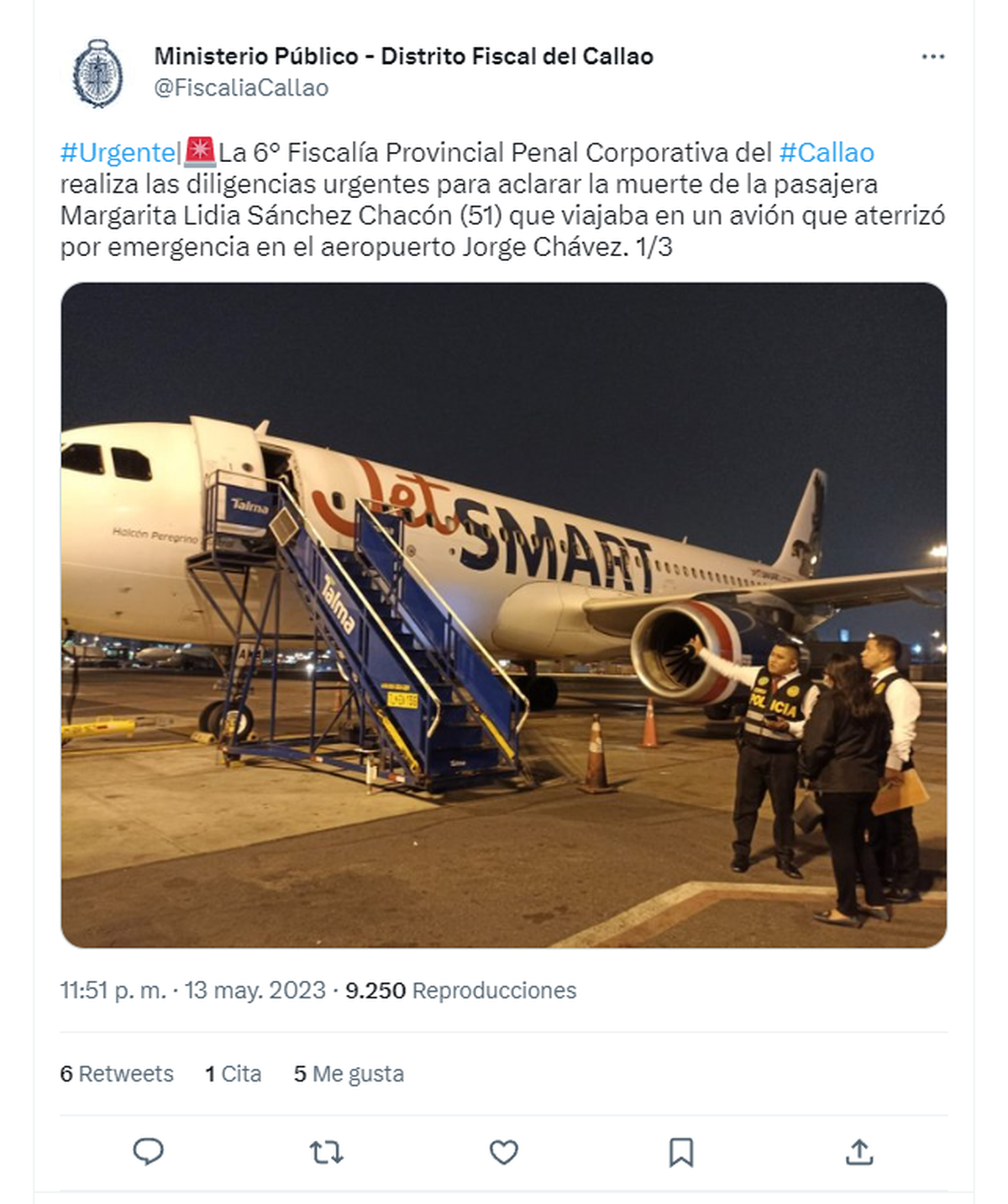The width and height of the screenshot is (1008, 1204).
Task: Click the 11:51 p. m. time
Action: [x=113, y=991]
